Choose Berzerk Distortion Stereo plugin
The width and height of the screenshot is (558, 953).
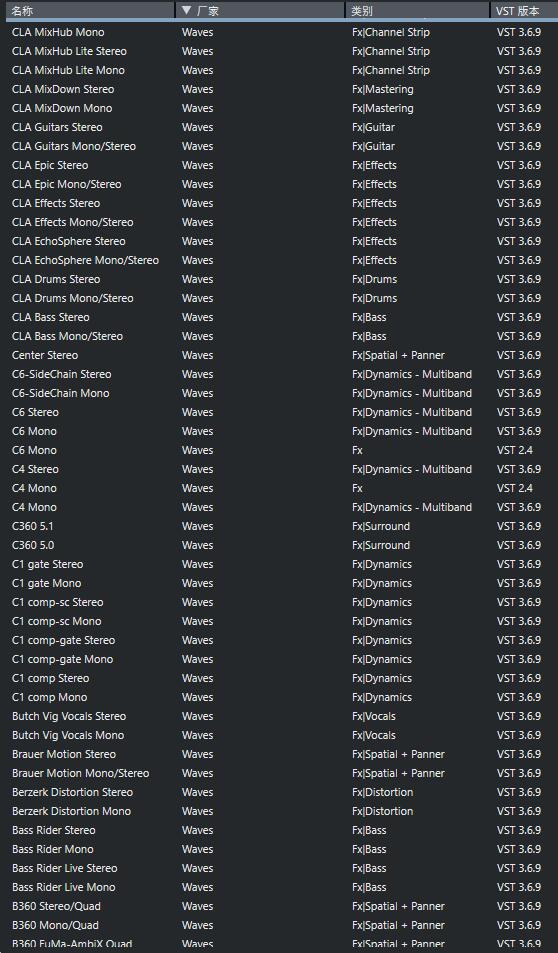pyautogui.click(x=282, y=792)
